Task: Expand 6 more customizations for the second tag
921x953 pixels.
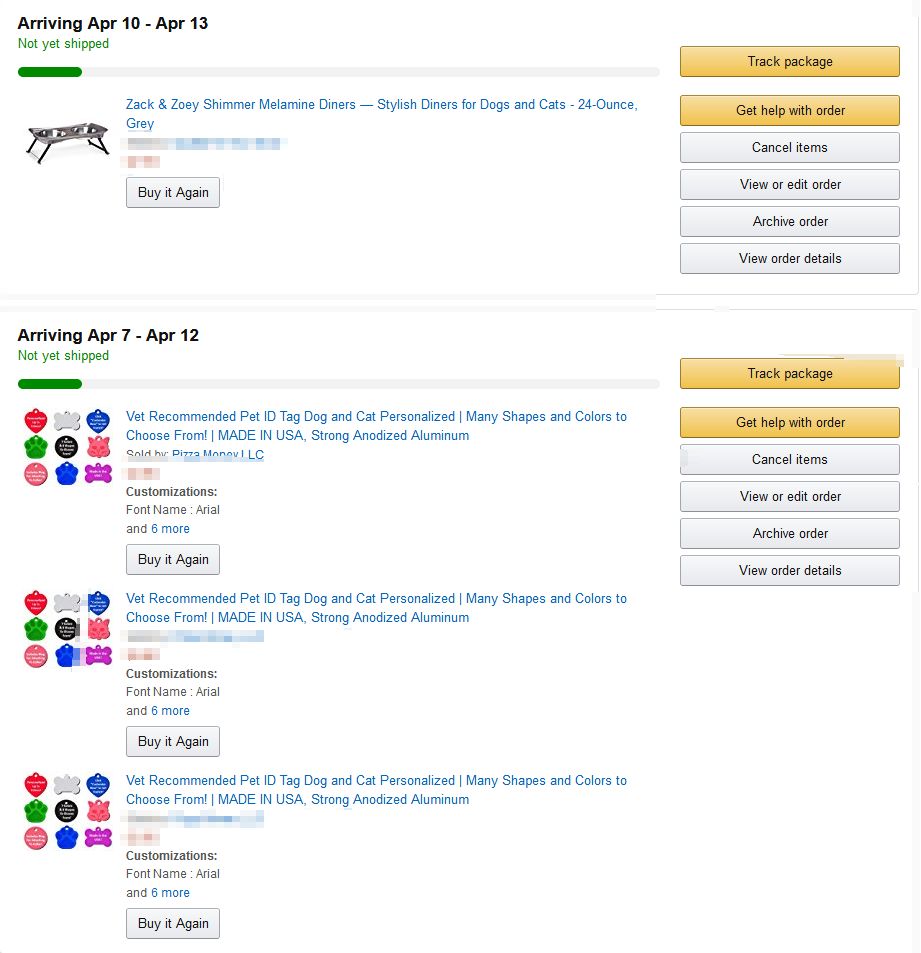Action: click(x=170, y=710)
